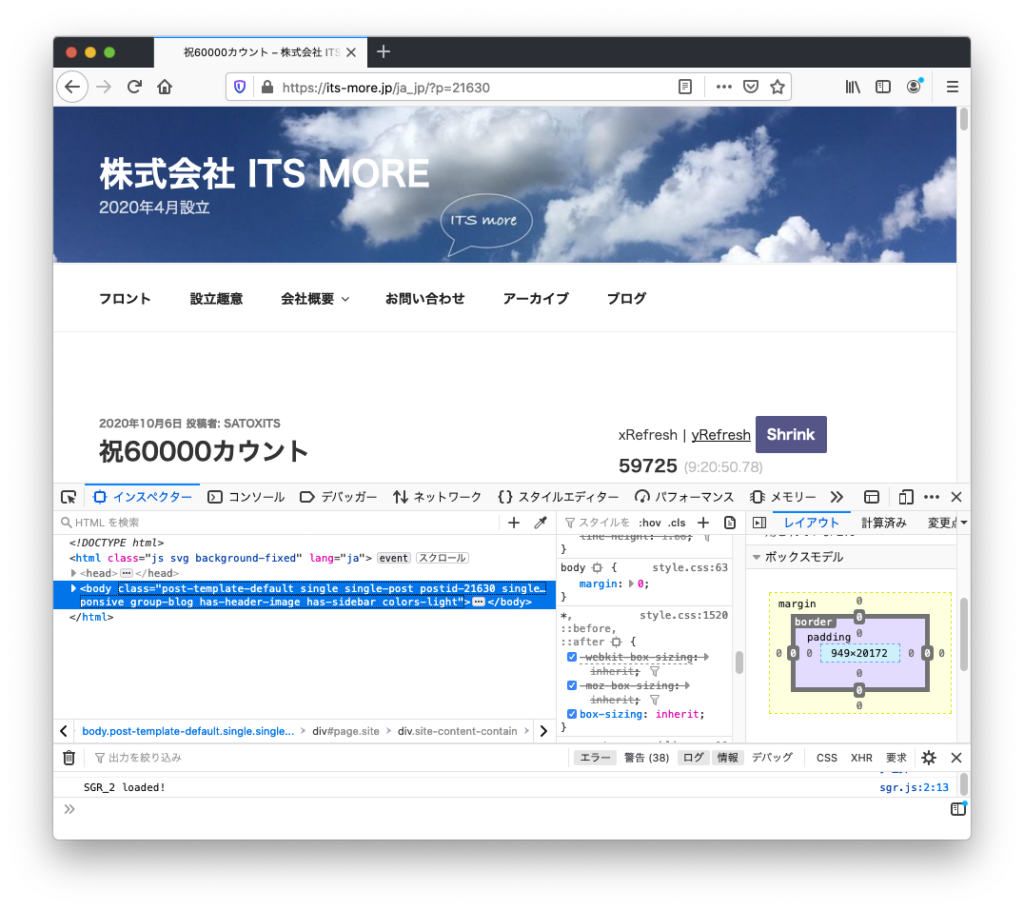
Task: Uncheck the -webkit-box-sizing rule checkbox
Action: pyautogui.click(x=572, y=657)
